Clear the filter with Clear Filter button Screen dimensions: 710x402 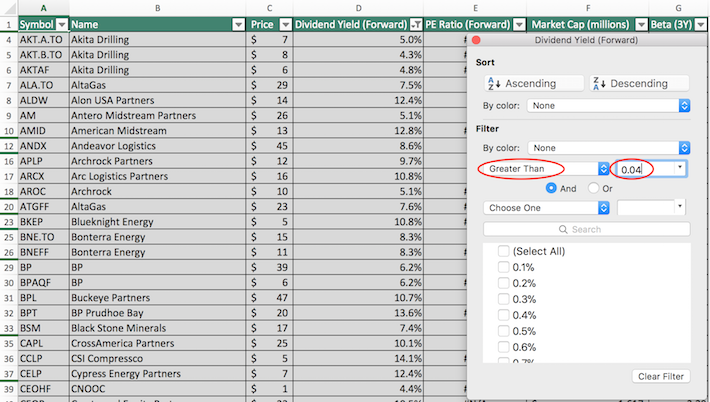click(661, 376)
